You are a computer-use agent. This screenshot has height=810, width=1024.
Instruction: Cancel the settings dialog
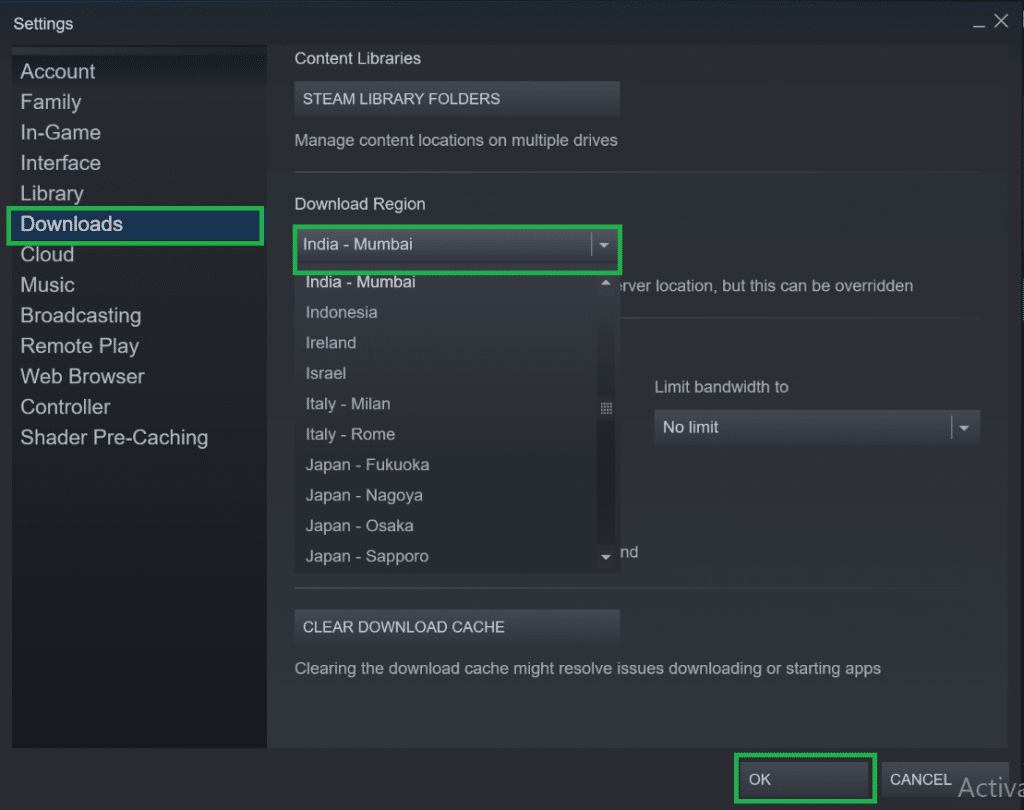click(946, 779)
